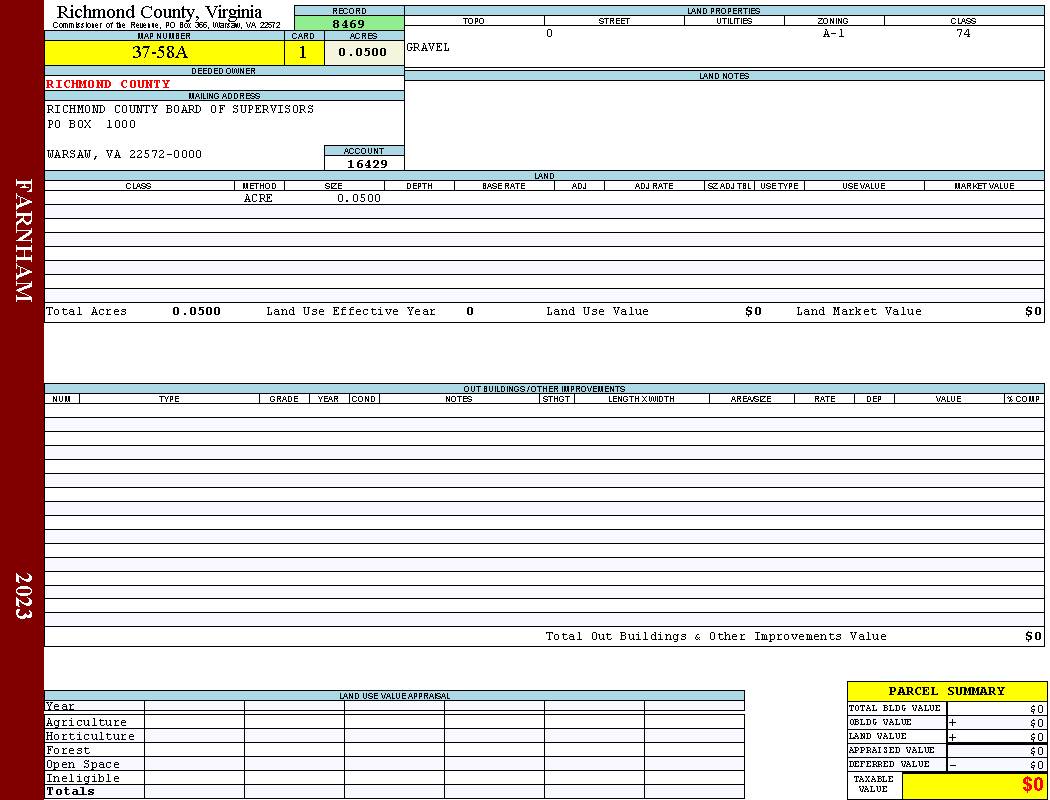Click the MARKET VALUE column header
The height and width of the screenshot is (800, 1050).
pos(984,186)
